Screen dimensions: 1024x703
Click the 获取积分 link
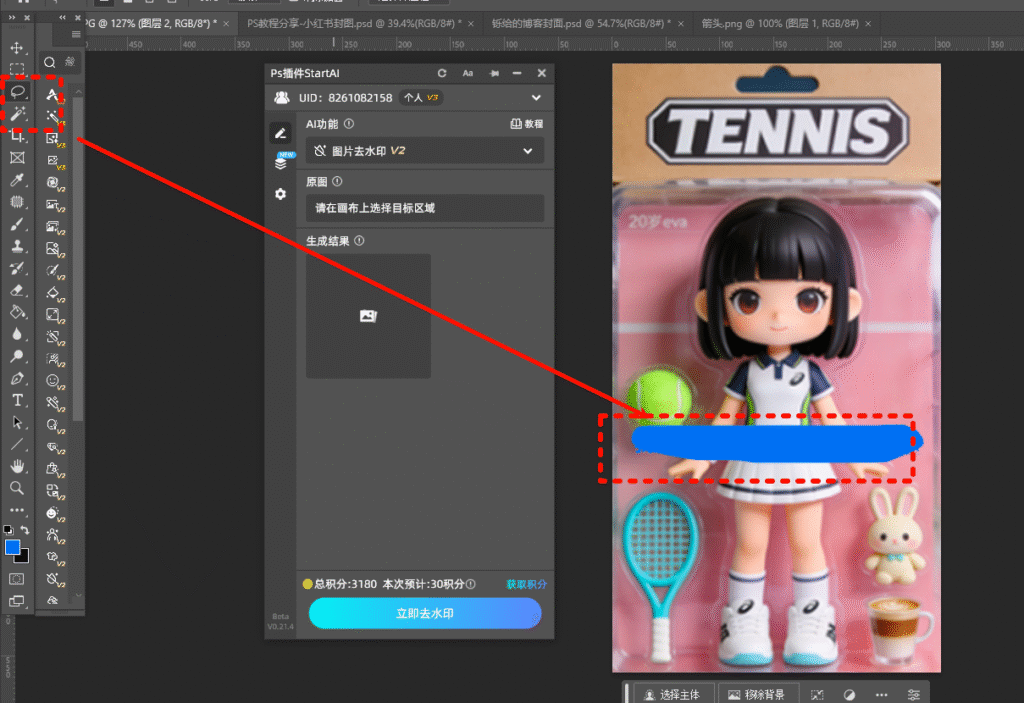point(526,585)
